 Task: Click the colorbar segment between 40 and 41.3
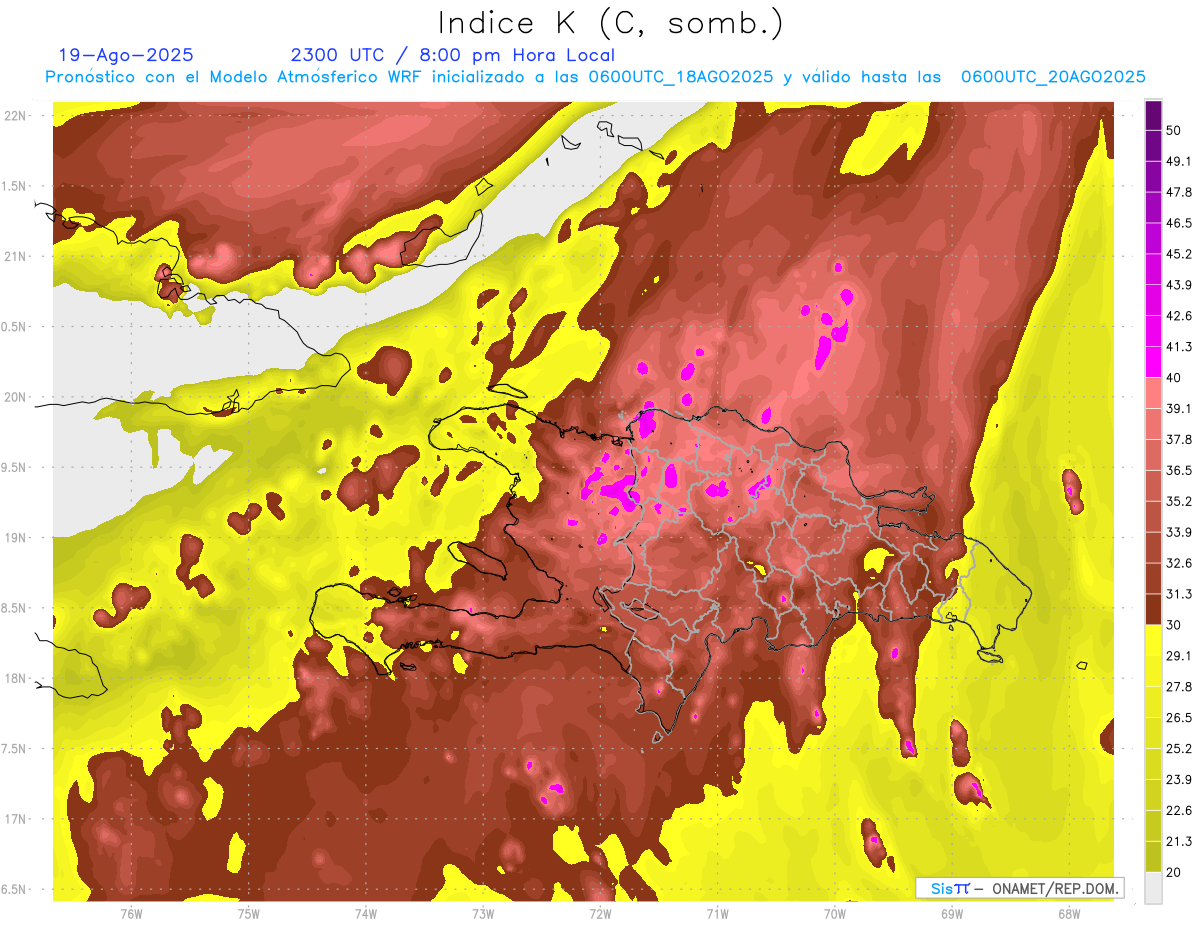click(x=1153, y=362)
